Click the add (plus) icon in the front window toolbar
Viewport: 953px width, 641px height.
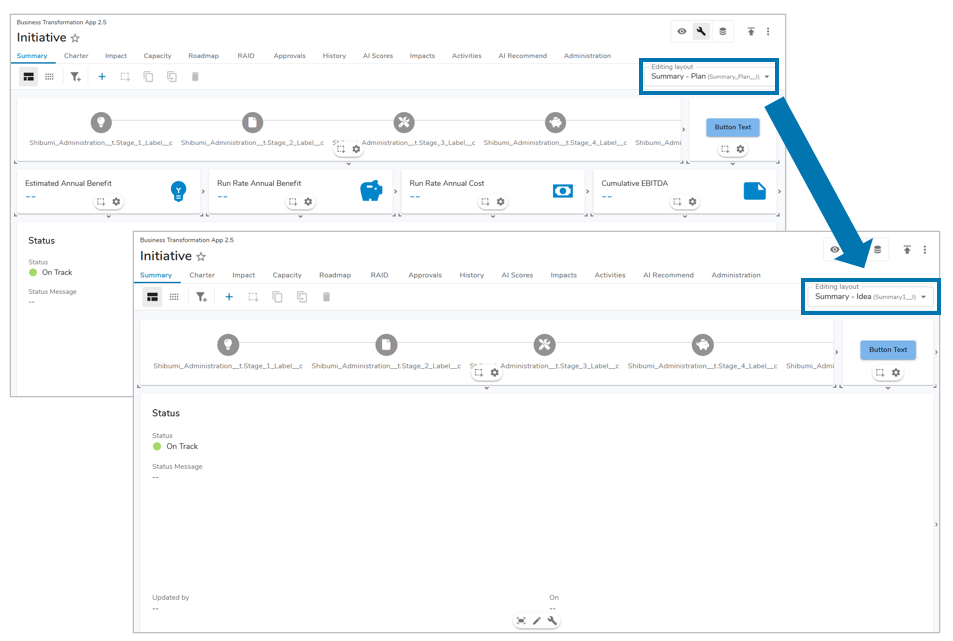(x=229, y=297)
